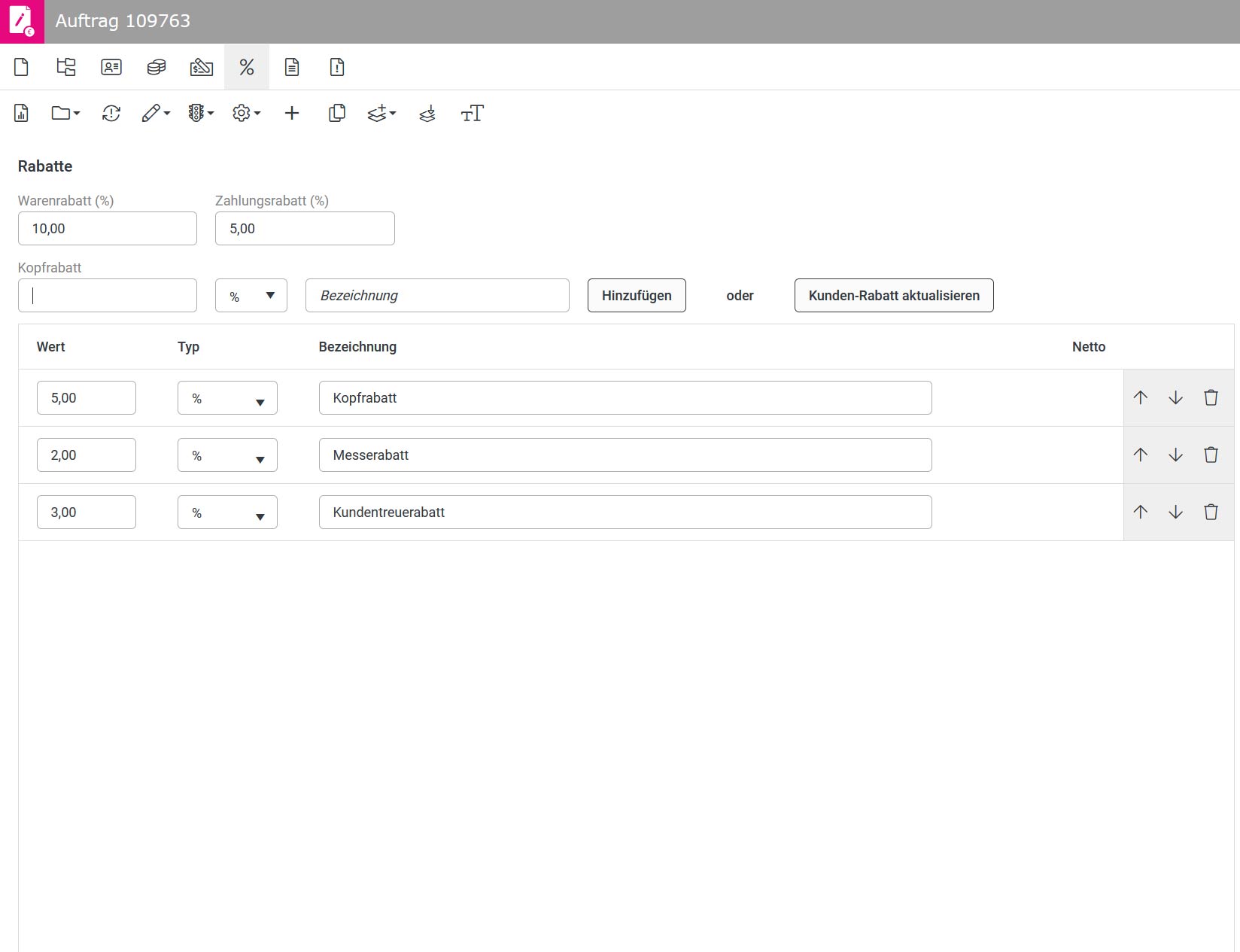
Task: Open the folder dropdown in toolbar
Action: coord(65,114)
